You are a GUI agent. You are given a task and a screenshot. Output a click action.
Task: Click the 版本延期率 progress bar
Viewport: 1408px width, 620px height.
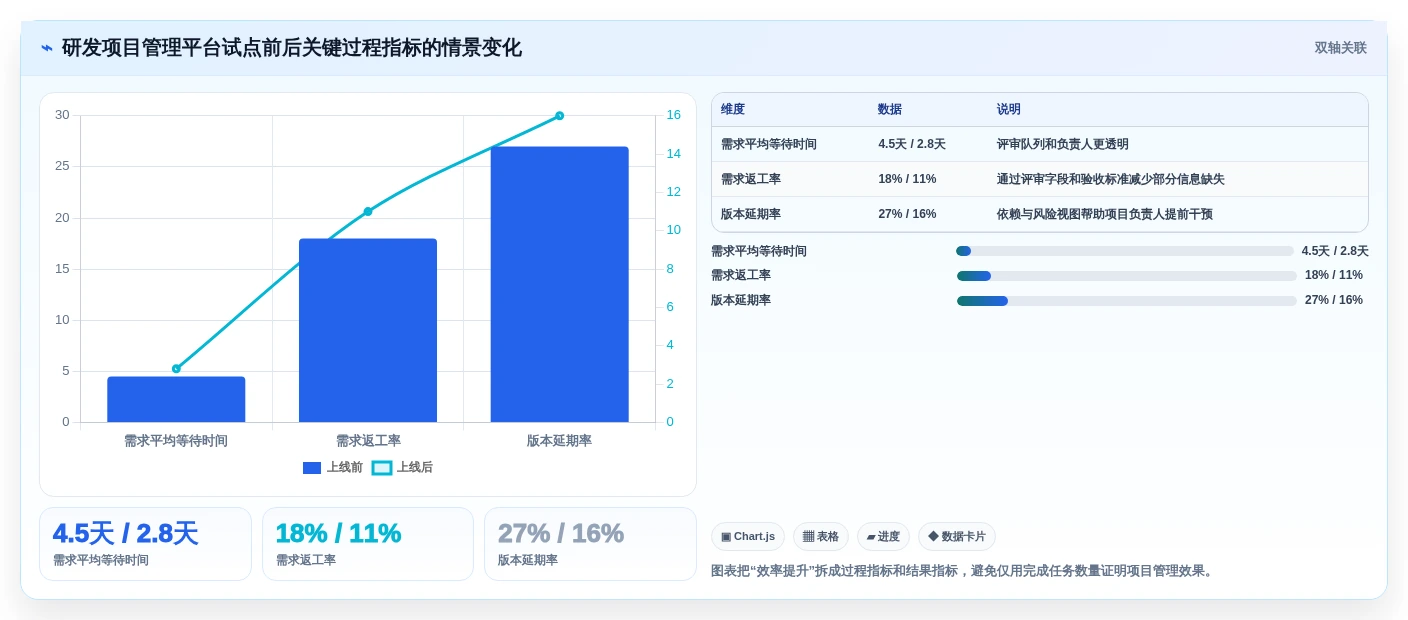[1127, 301]
